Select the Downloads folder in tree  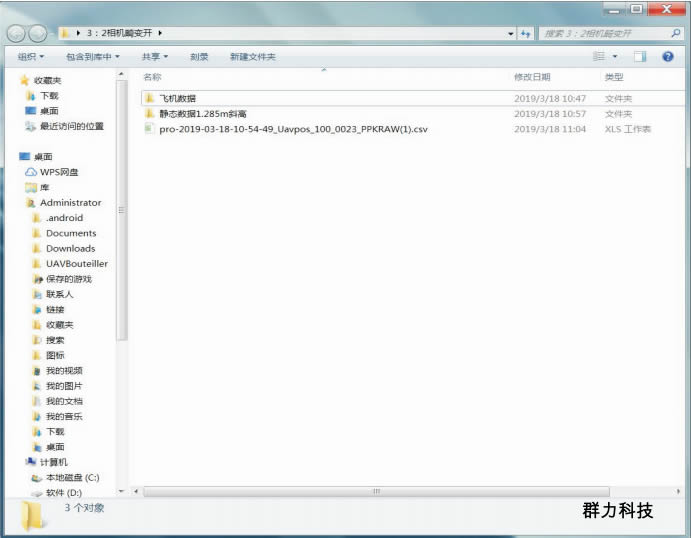[70, 248]
